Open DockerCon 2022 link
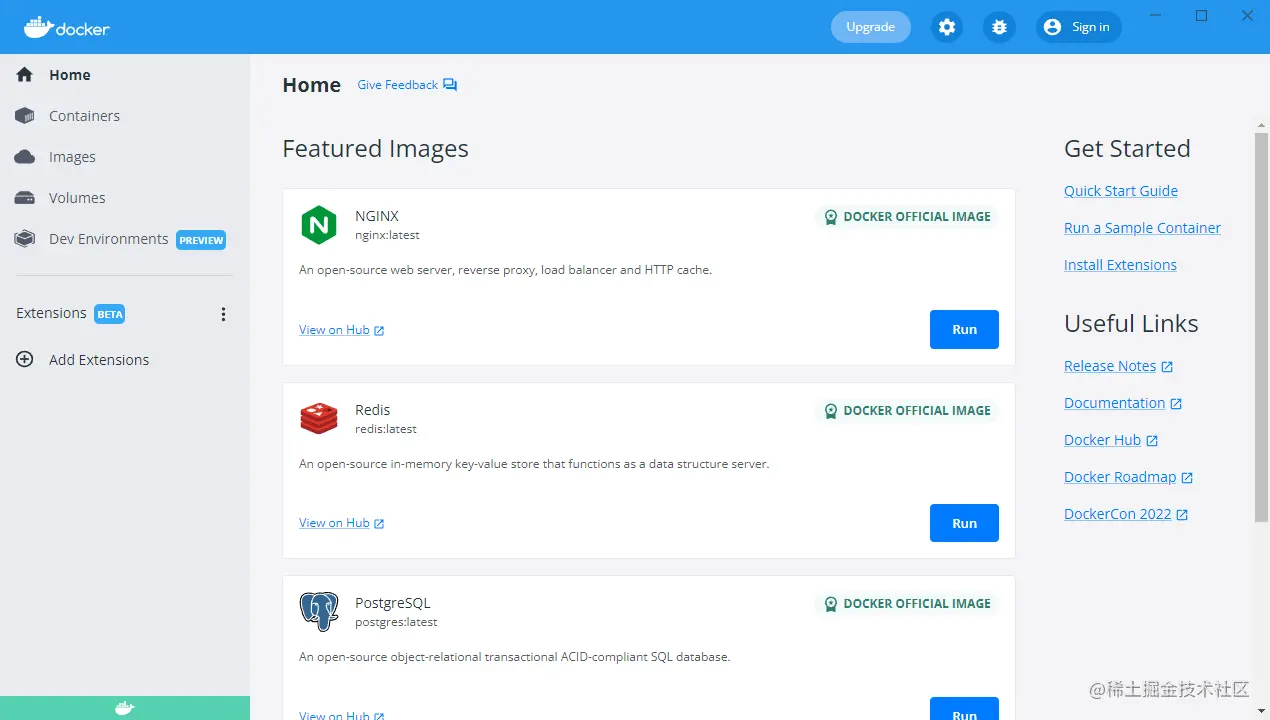This screenshot has width=1270, height=720. 1118,514
